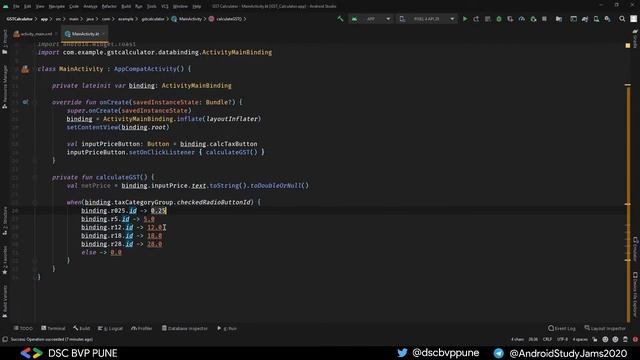Open the Refactor menu
The height and width of the screenshot is (360, 640).
point(109,6)
